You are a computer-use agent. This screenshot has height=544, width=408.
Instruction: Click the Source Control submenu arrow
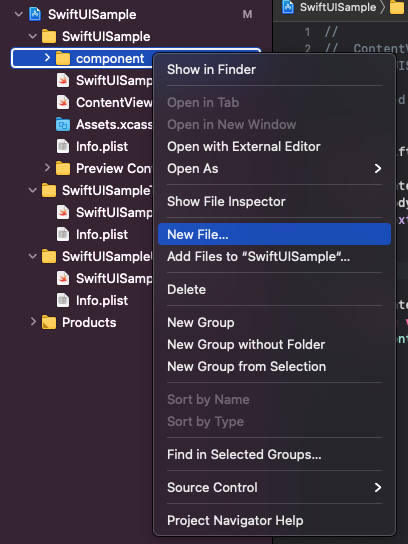tap(378, 487)
